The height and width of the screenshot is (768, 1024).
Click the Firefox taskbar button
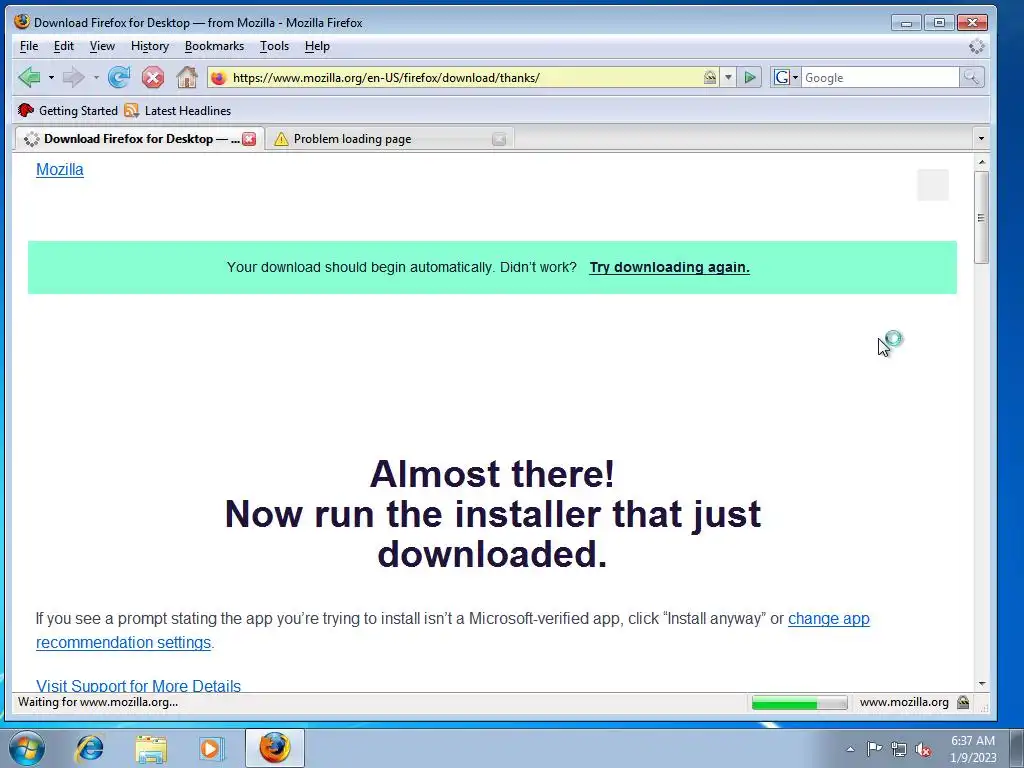click(274, 748)
